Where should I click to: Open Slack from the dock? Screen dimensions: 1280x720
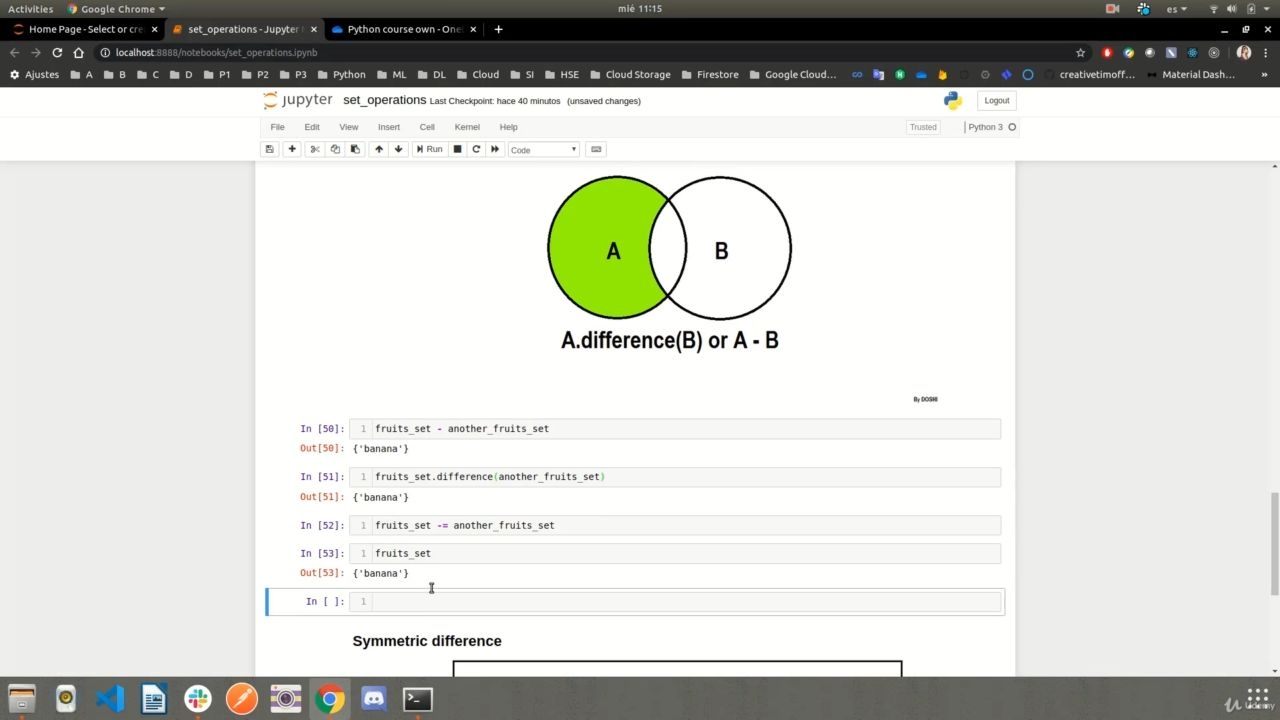(198, 699)
